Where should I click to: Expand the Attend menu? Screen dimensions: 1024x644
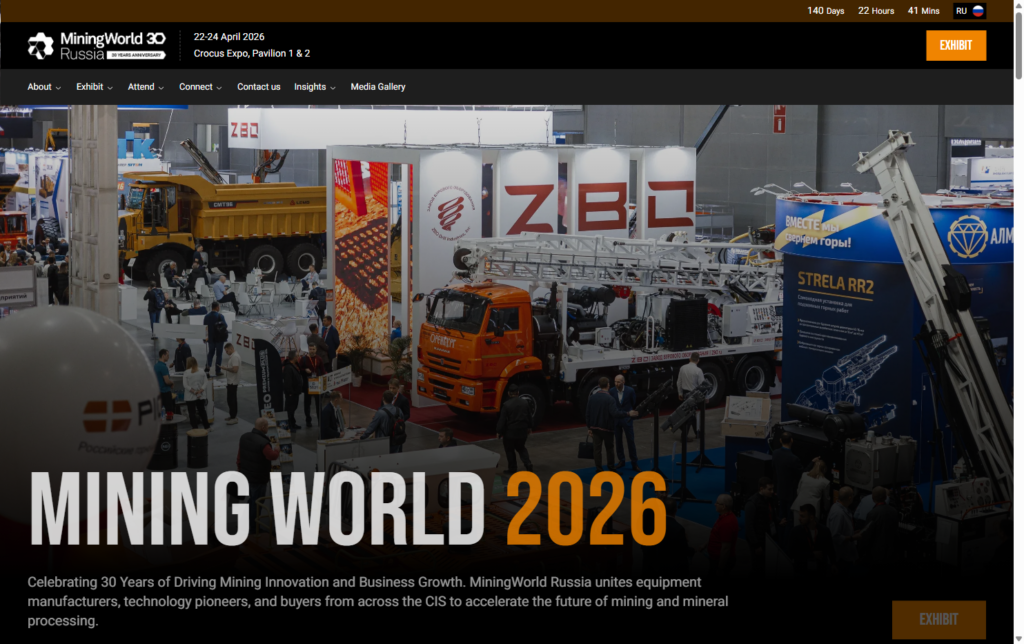(x=146, y=87)
